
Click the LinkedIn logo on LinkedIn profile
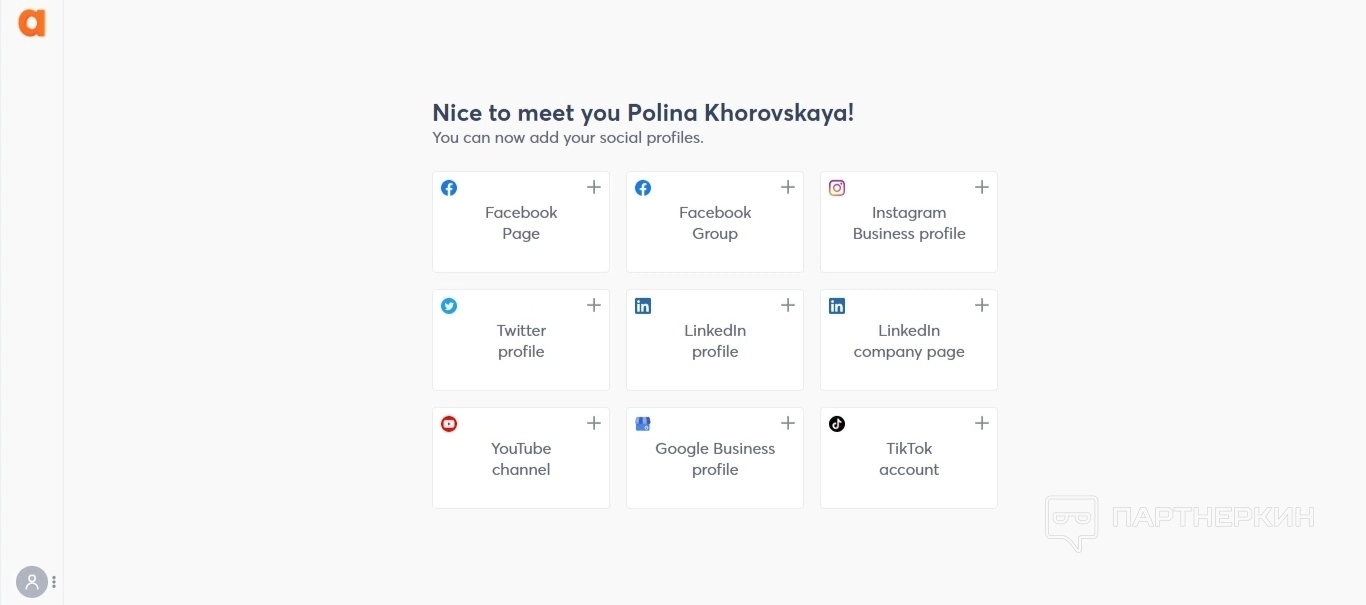(643, 306)
